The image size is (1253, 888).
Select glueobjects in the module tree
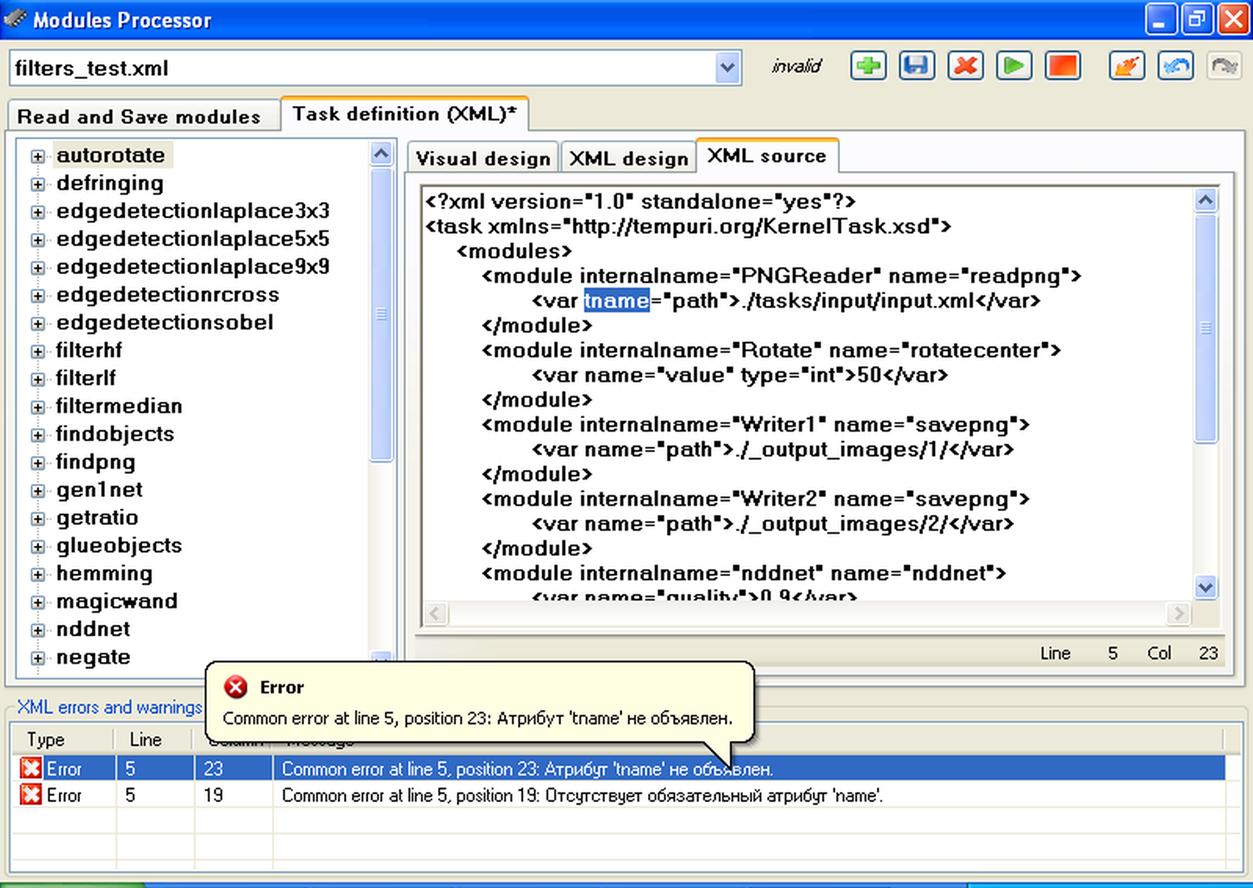119,545
